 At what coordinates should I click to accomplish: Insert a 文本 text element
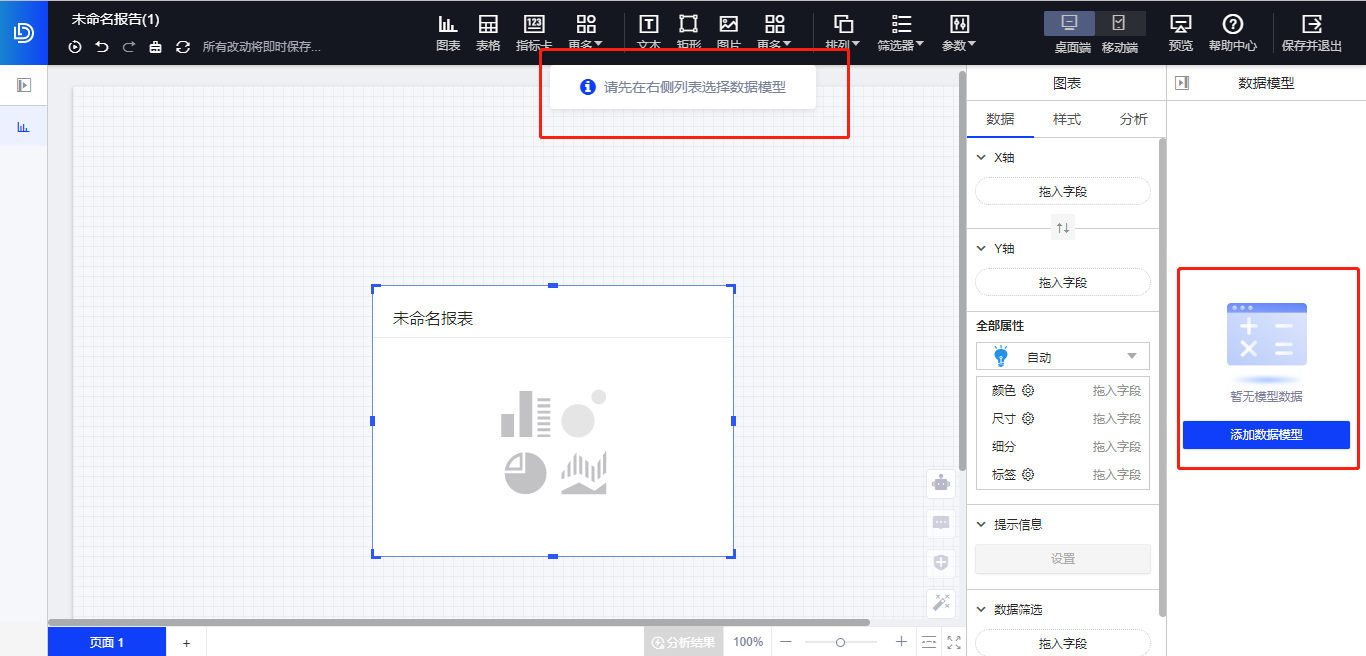coord(648,28)
